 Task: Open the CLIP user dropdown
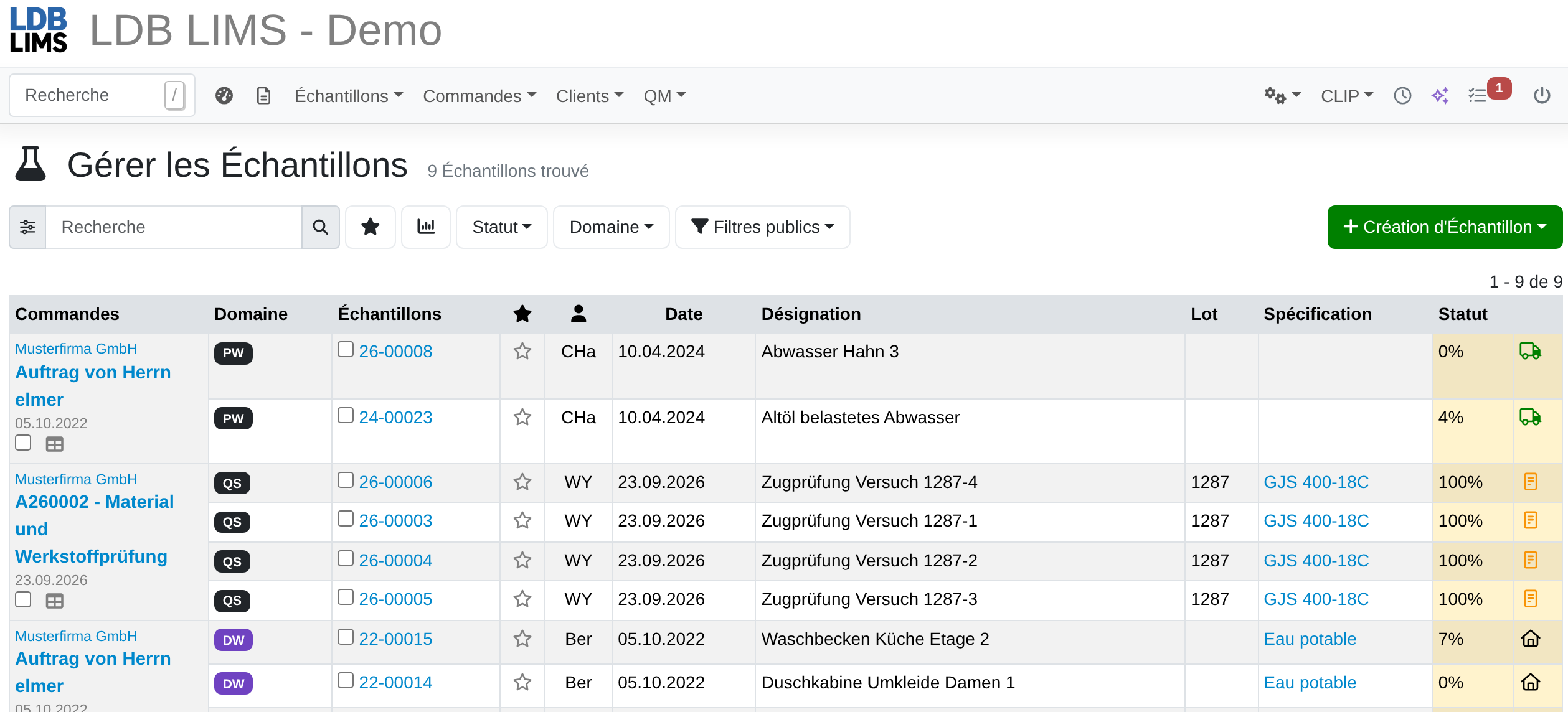1347,96
